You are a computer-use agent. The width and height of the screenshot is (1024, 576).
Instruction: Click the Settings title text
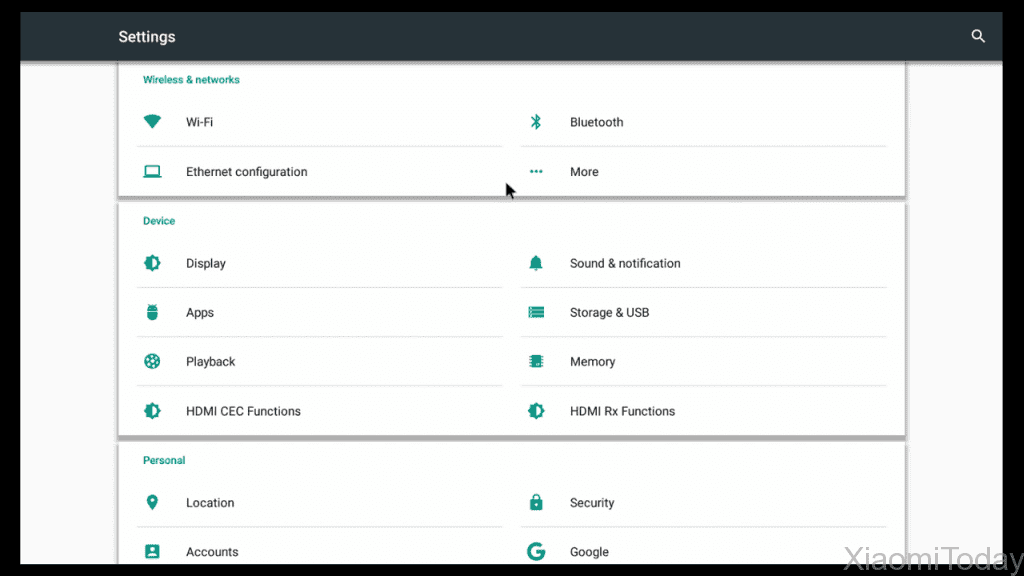tap(147, 37)
